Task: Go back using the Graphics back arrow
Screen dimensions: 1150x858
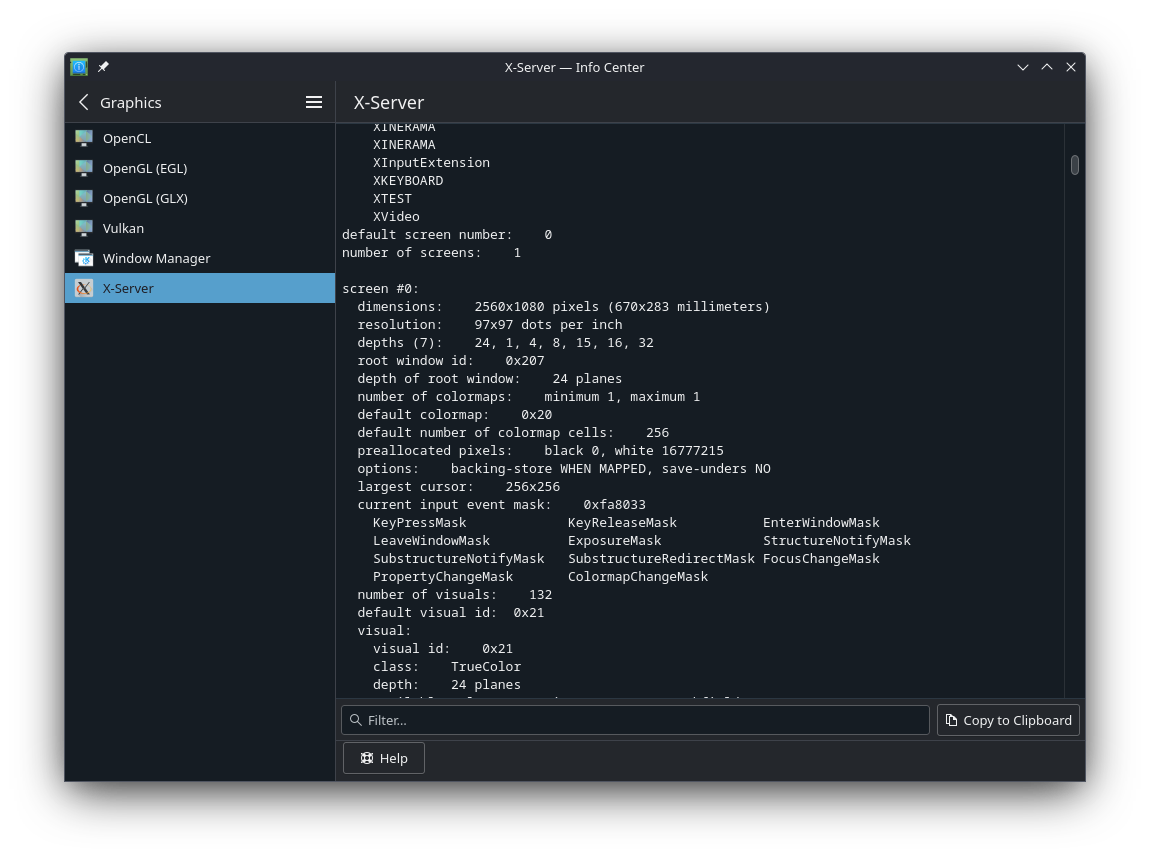Action: (x=84, y=102)
